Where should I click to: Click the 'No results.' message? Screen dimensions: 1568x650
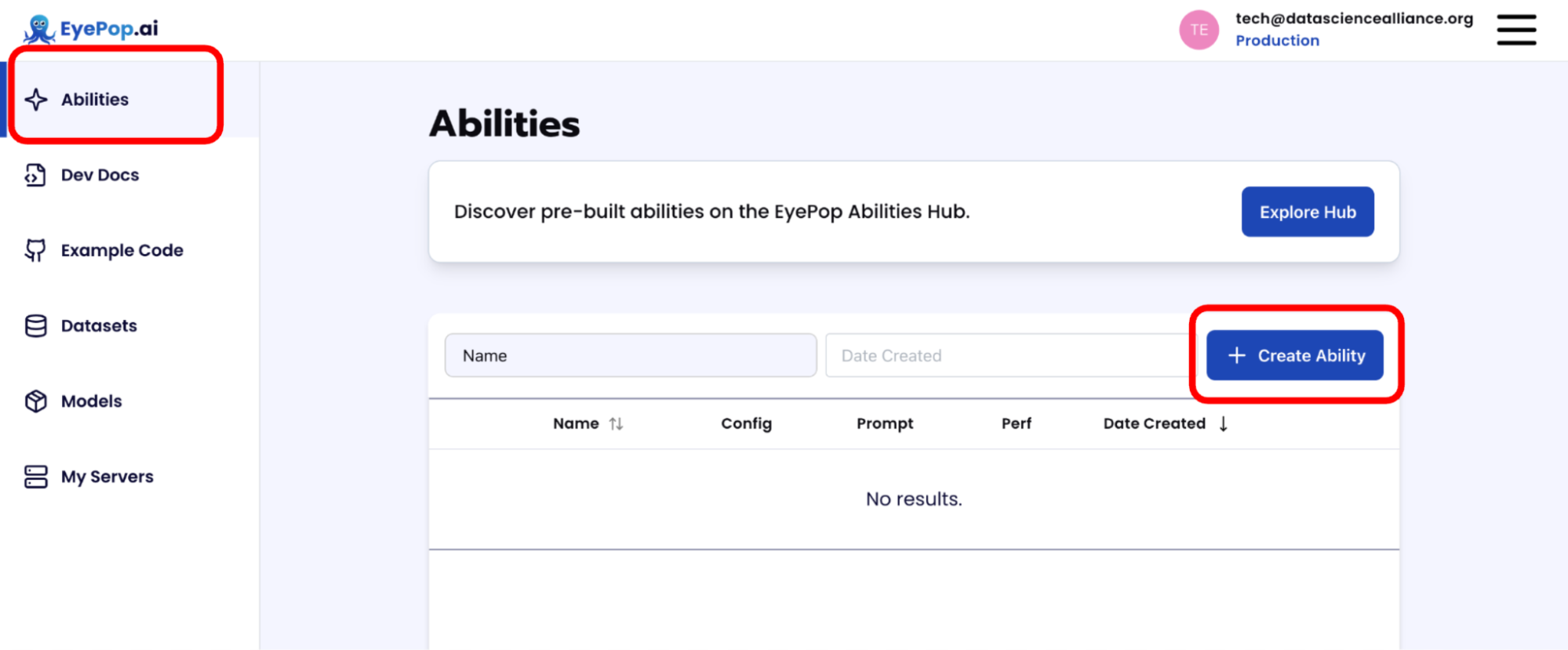coord(914,499)
